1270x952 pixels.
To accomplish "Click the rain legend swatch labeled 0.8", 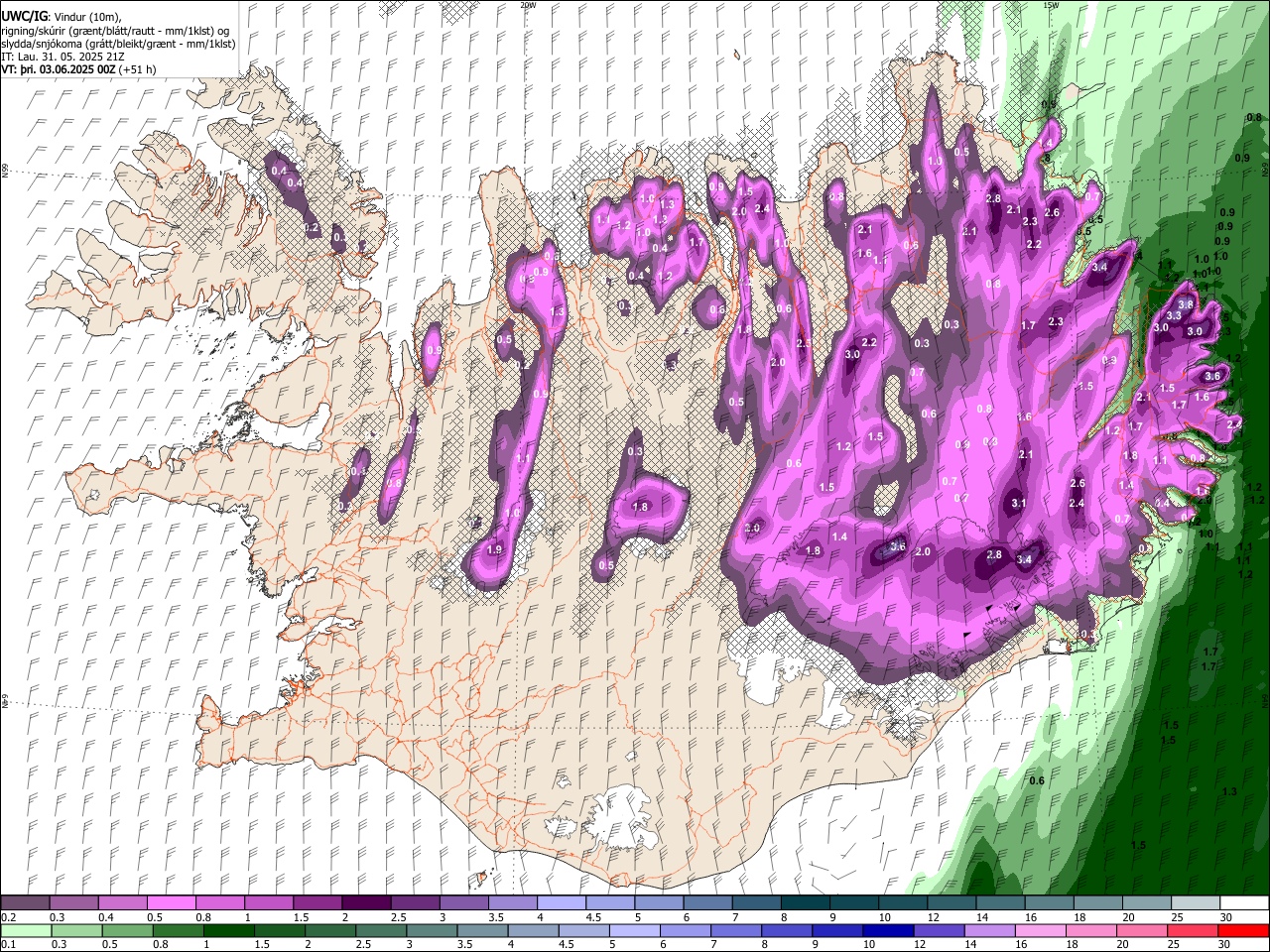I will coord(179,930).
